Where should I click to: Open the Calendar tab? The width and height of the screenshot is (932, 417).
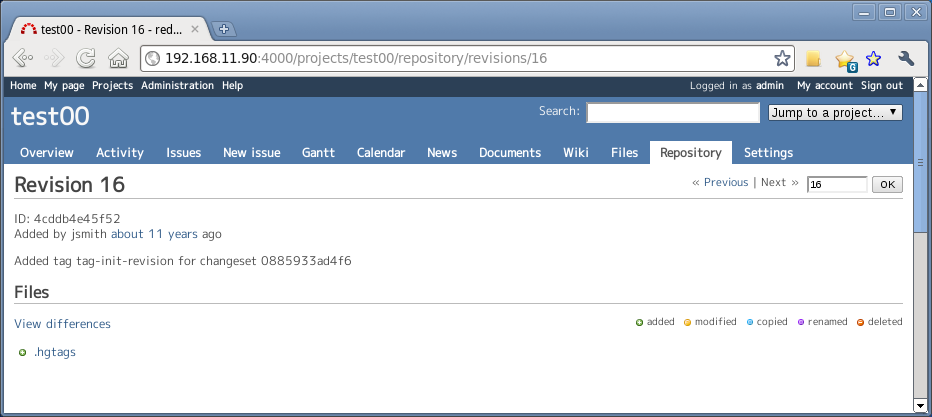point(381,153)
